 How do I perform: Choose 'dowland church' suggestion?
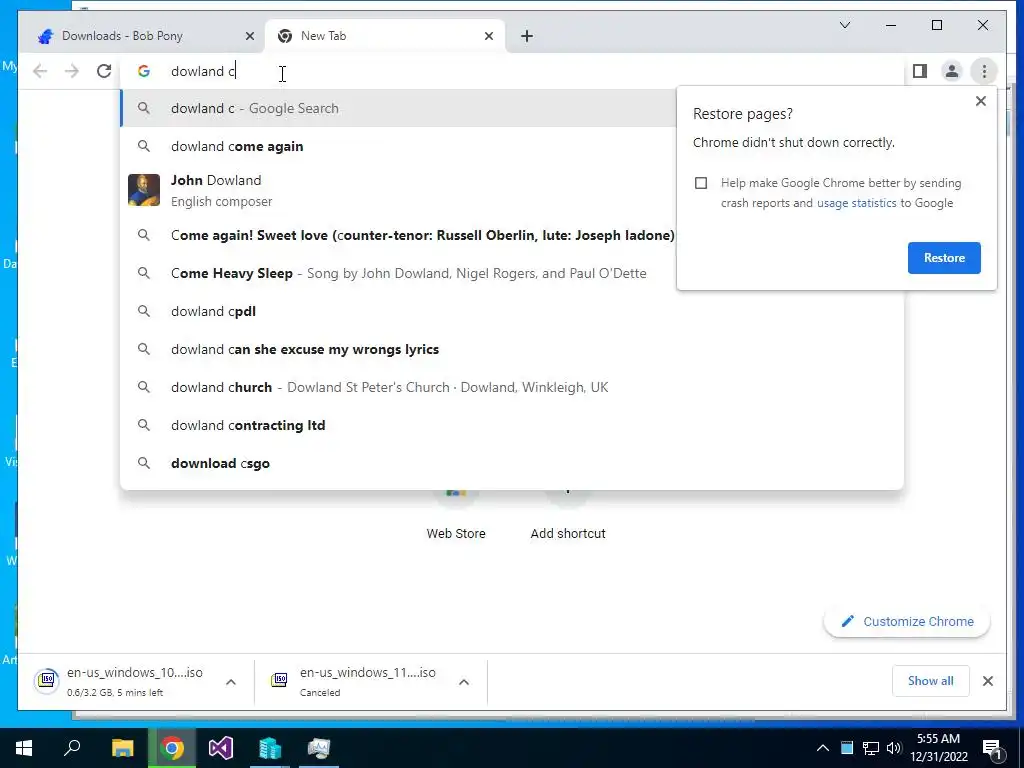pyautogui.click(x=512, y=387)
